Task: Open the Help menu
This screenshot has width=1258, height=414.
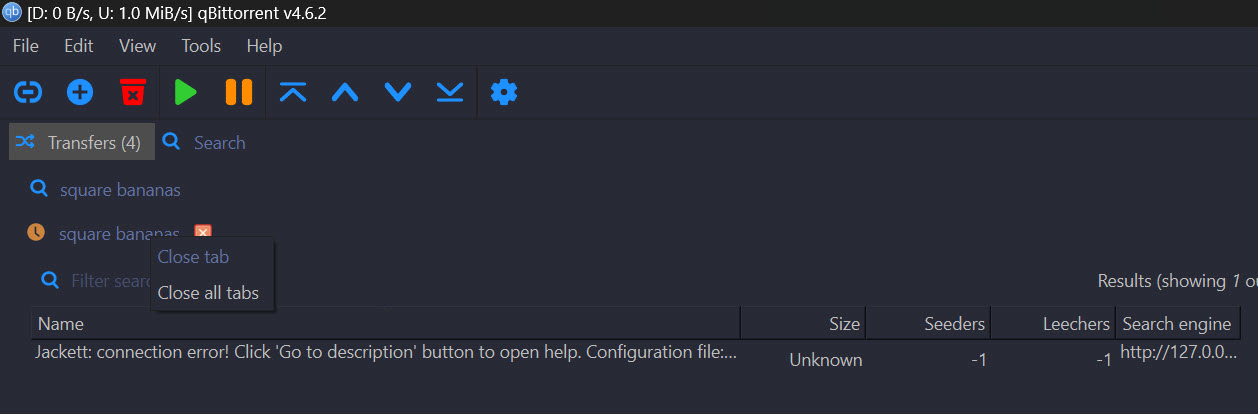Action: coord(264,46)
